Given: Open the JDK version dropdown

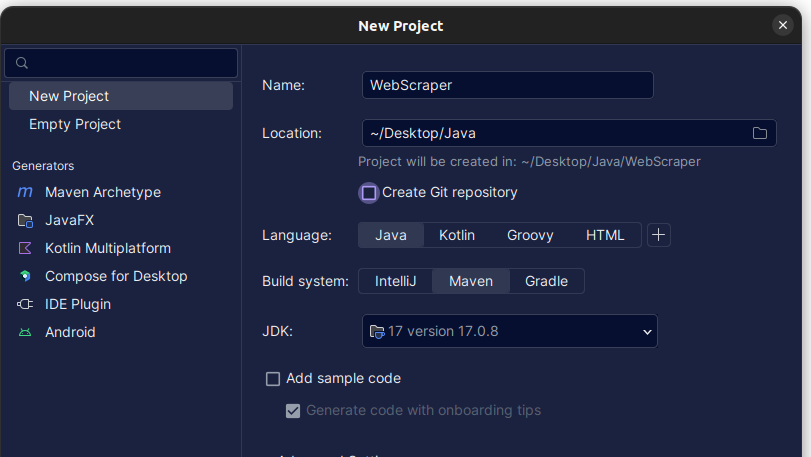Looking at the screenshot, I should pos(509,331).
